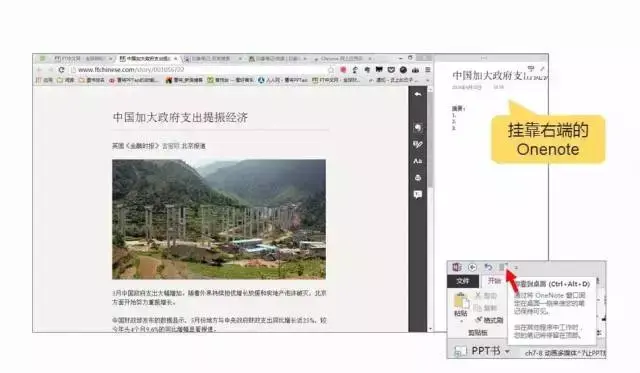Reload the page with the browser refresh icon
640x373 pixels.
(x=61, y=70)
